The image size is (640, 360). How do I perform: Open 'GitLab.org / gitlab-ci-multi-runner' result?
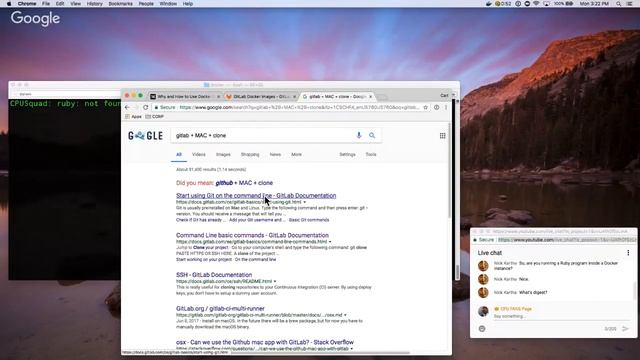(x=220, y=309)
